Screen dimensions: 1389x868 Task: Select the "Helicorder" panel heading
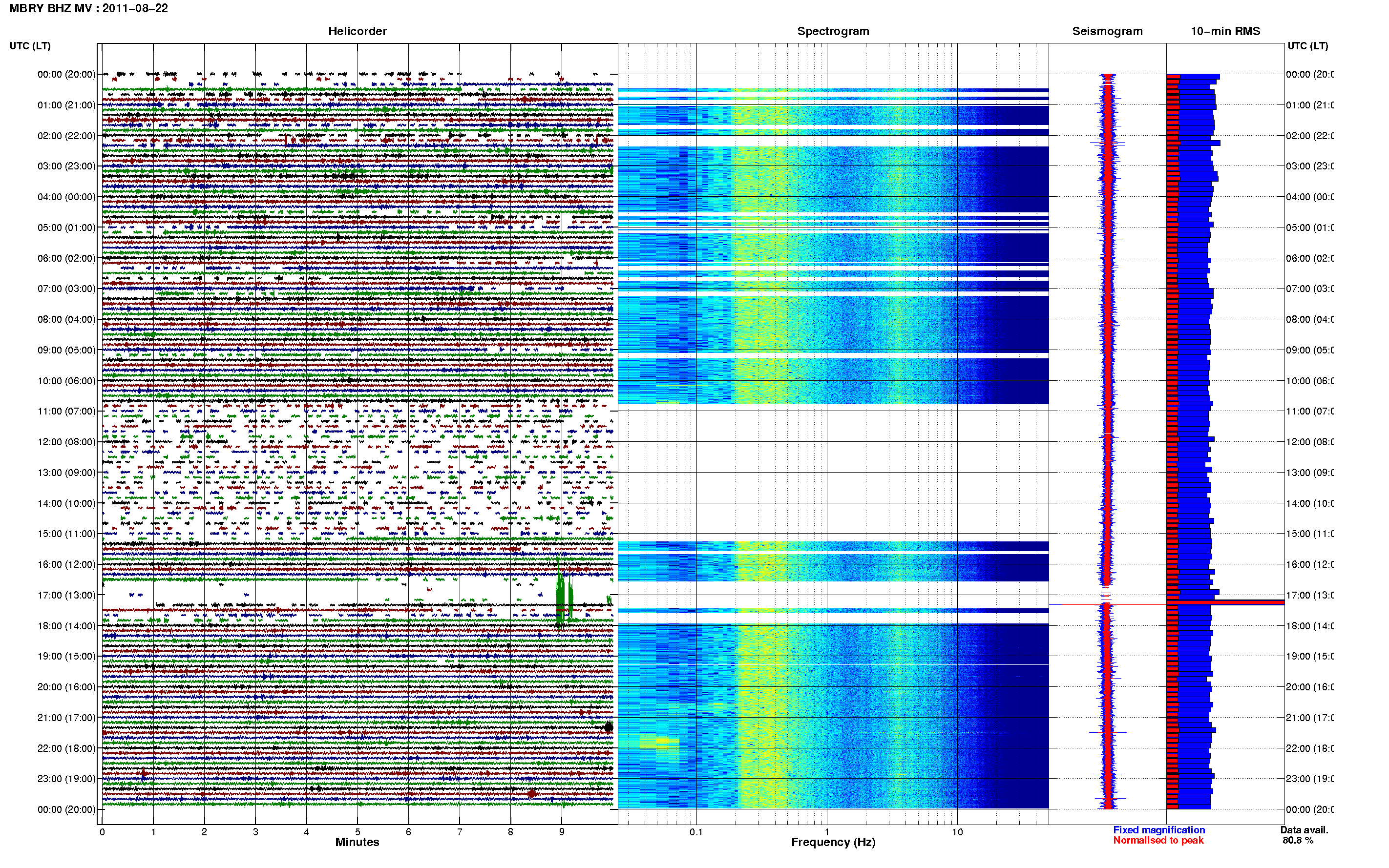[357, 32]
